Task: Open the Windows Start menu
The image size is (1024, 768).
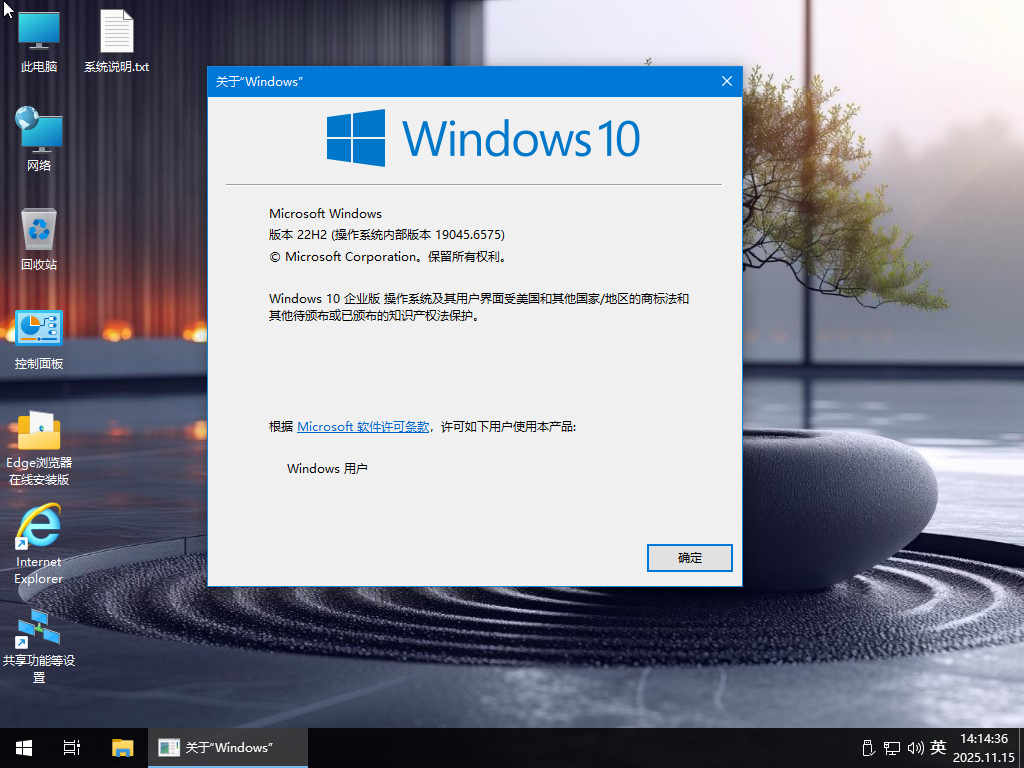Action: click(24, 748)
